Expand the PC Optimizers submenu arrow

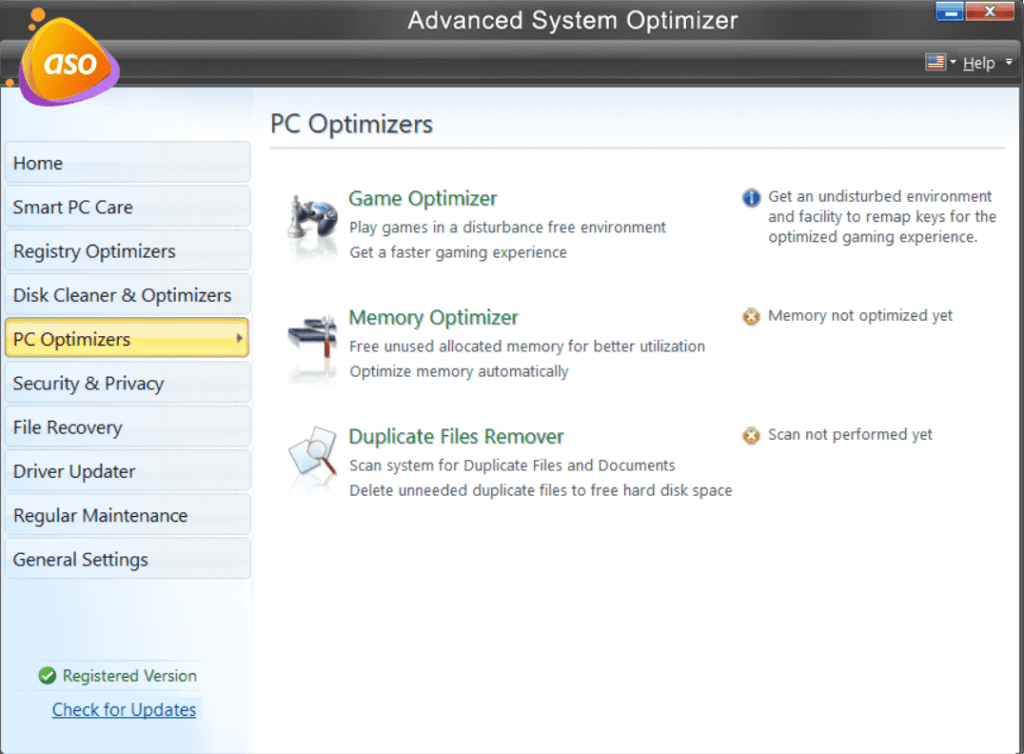(x=239, y=338)
